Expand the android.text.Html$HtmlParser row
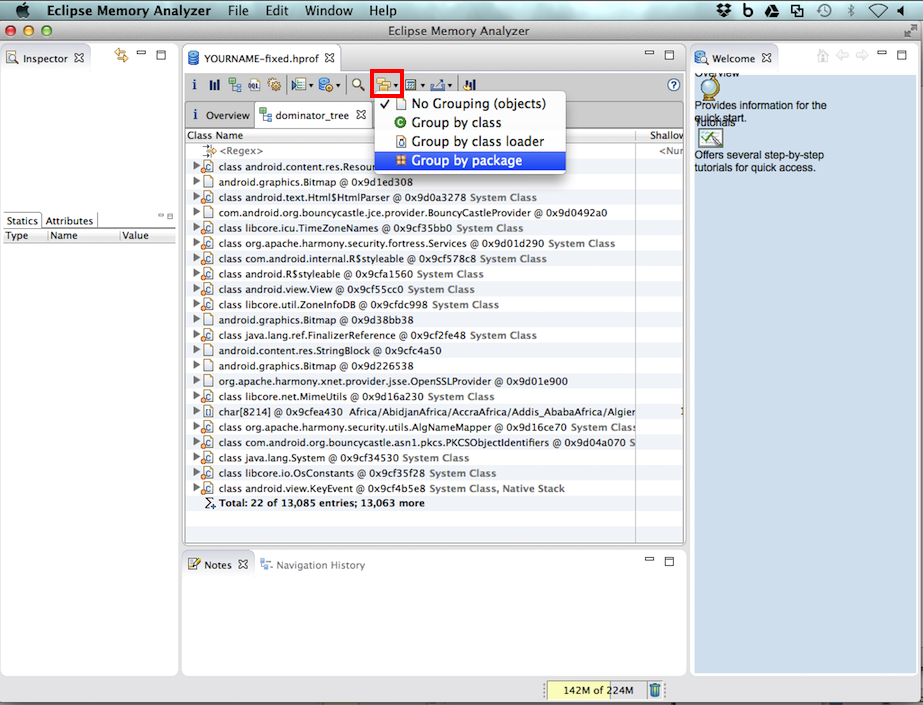Image resolution: width=923 pixels, height=705 pixels. click(x=196, y=197)
